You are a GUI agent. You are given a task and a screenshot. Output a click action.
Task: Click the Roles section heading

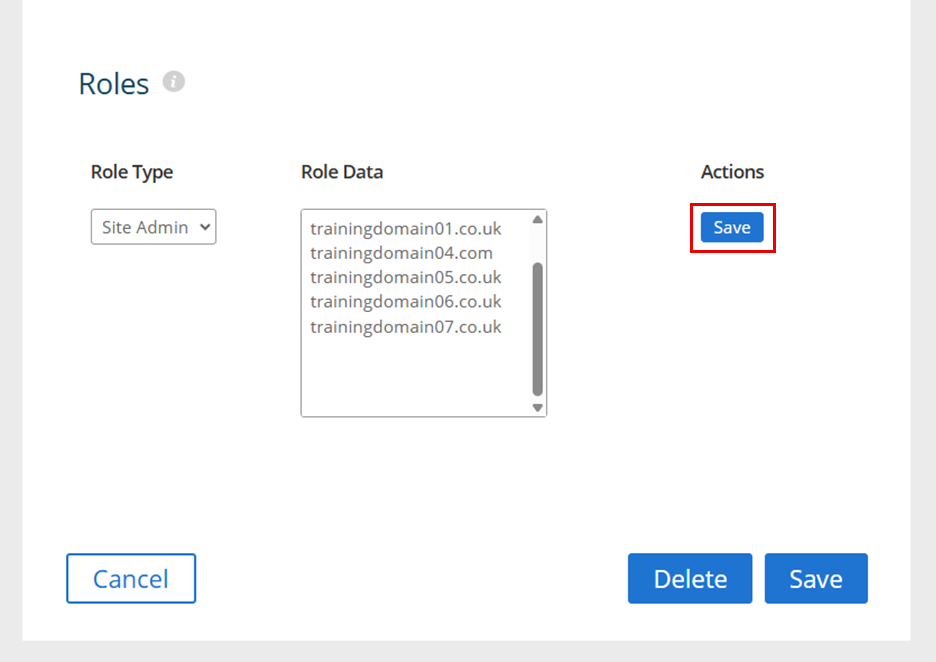pyautogui.click(x=114, y=84)
